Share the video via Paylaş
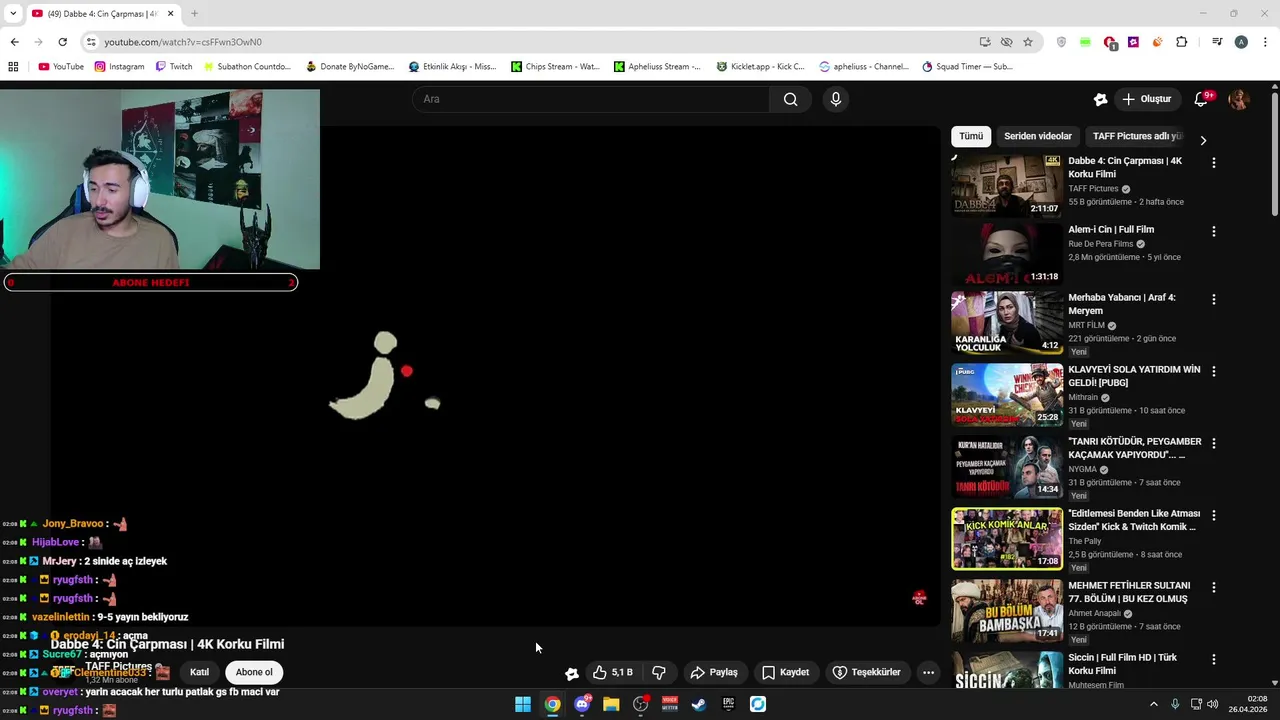The width and height of the screenshot is (1280, 720). 714,672
